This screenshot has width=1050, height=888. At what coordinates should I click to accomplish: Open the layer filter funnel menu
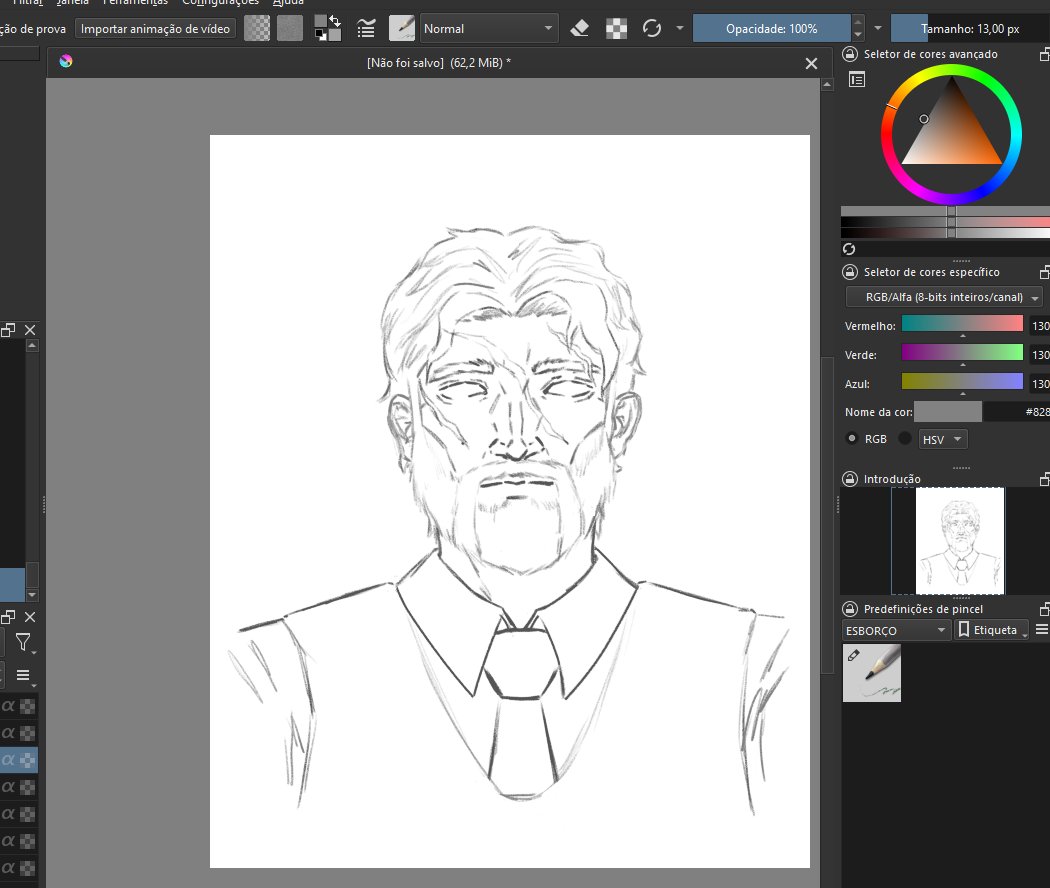(24, 644)
